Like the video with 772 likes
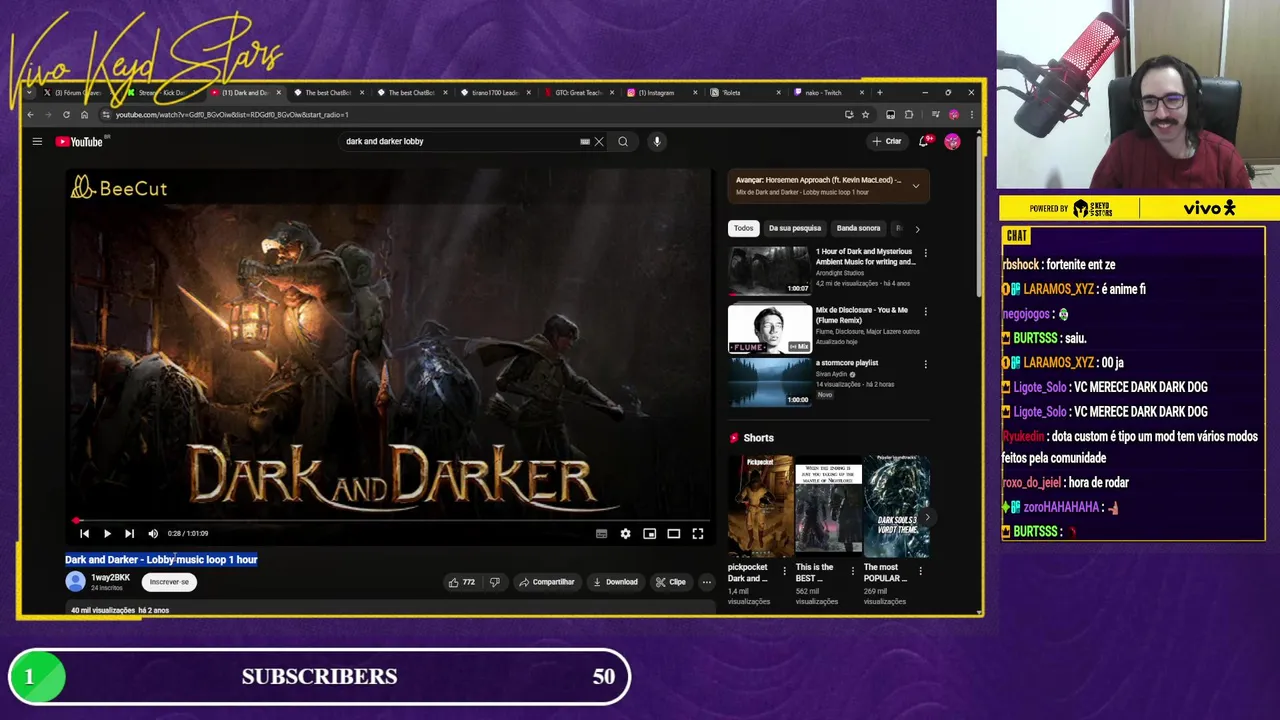 [461, 582]
